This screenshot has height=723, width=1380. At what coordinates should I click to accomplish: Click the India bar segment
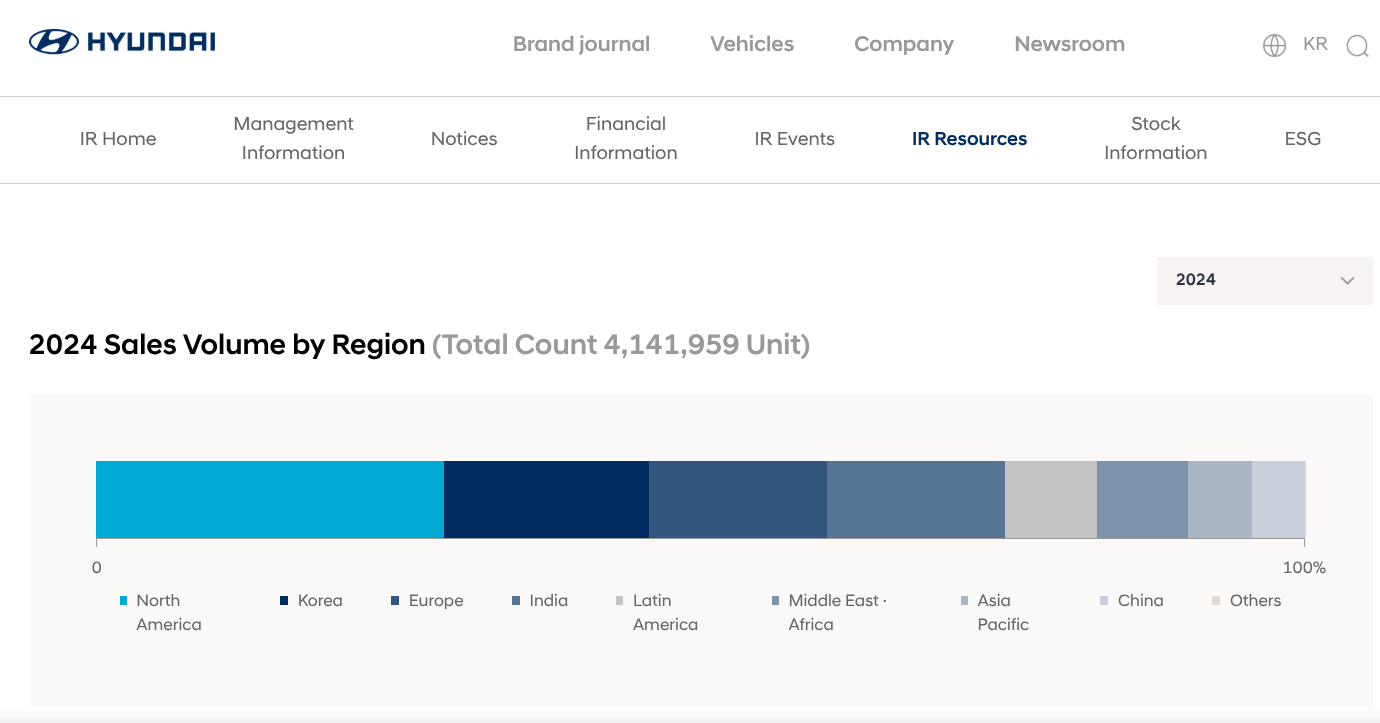coord(916,499)
